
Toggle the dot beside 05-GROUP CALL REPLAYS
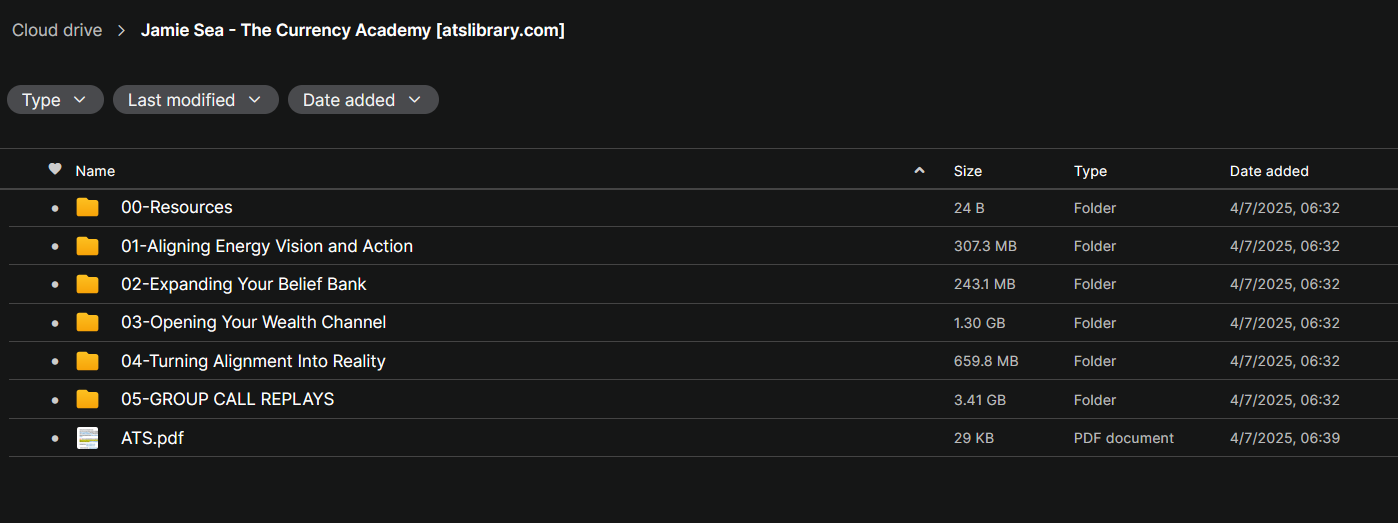[55, 401]
